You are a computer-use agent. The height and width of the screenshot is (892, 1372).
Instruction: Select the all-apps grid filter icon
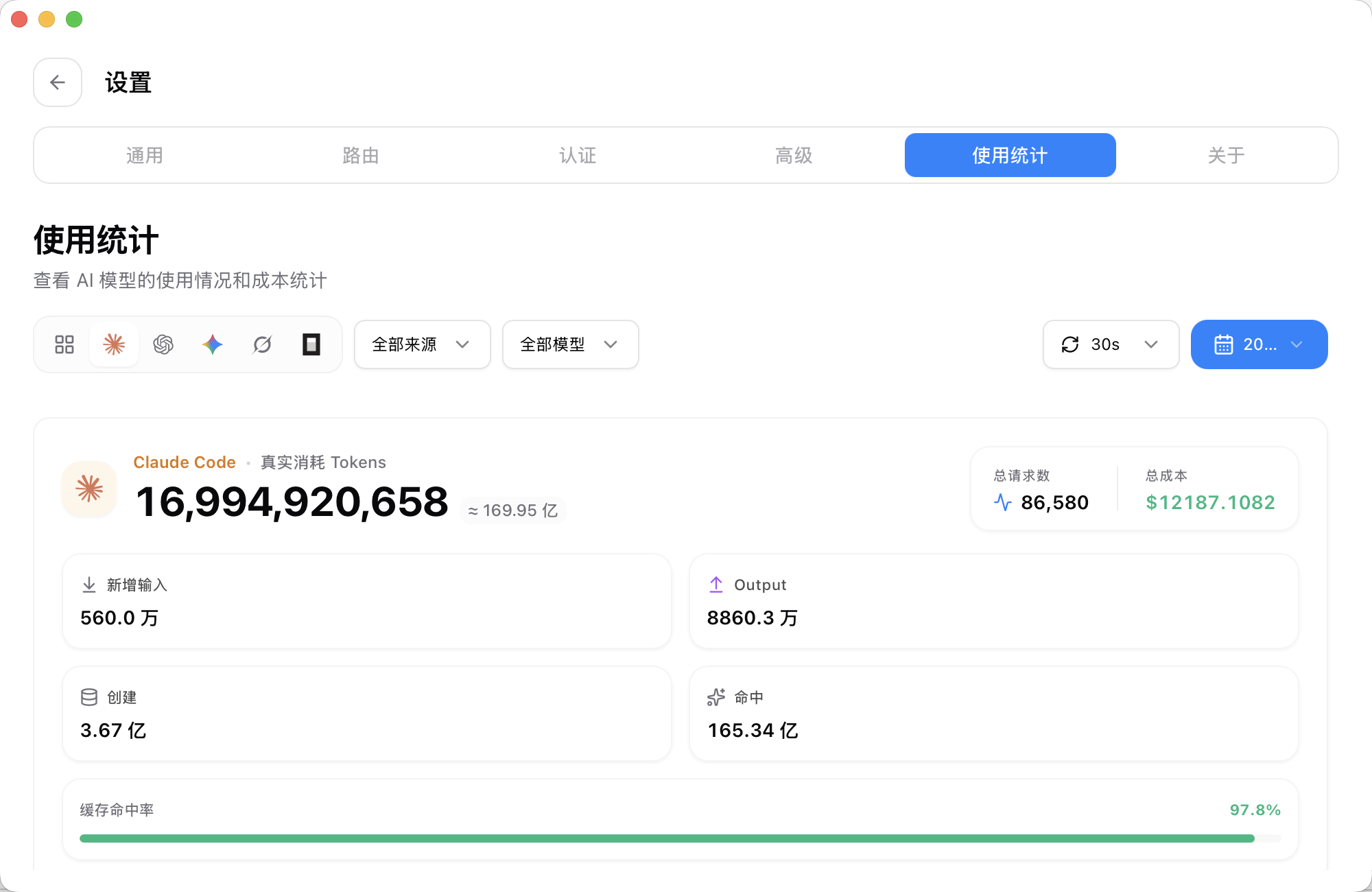(64, 344)
